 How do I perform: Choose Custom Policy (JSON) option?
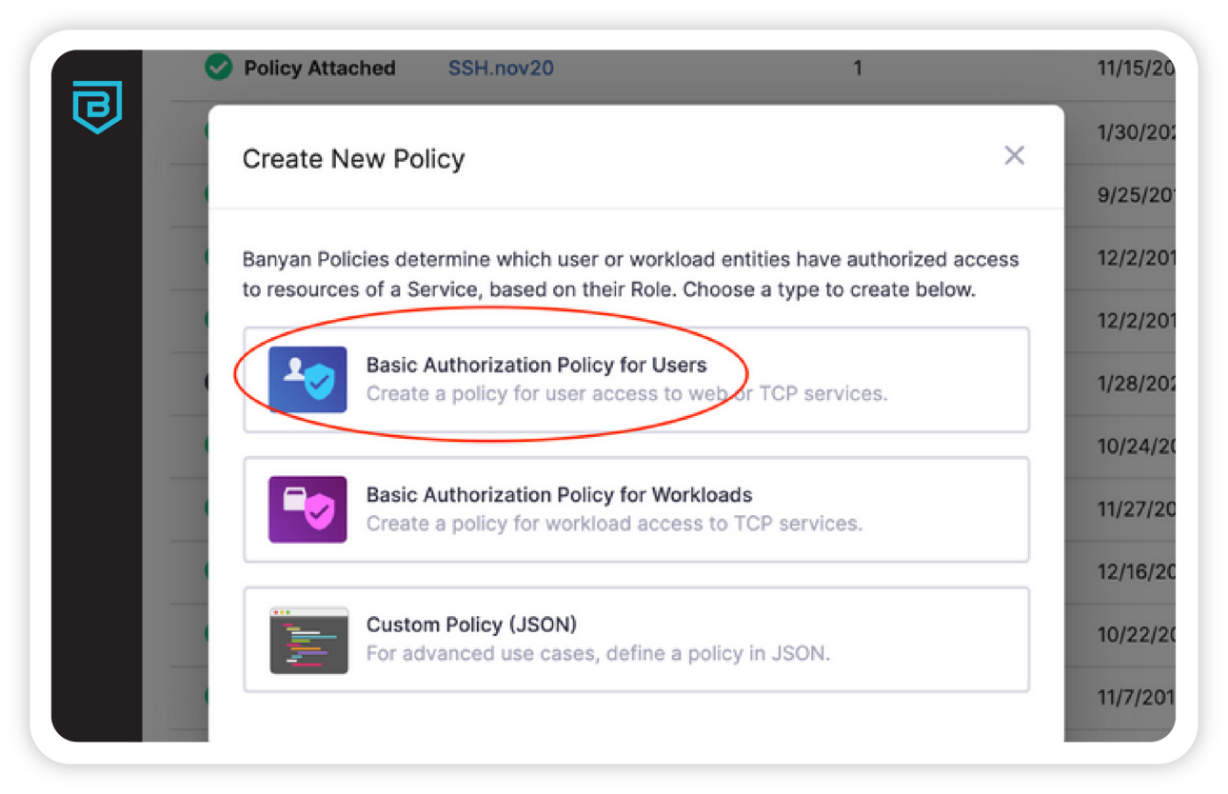pos(636,639)
